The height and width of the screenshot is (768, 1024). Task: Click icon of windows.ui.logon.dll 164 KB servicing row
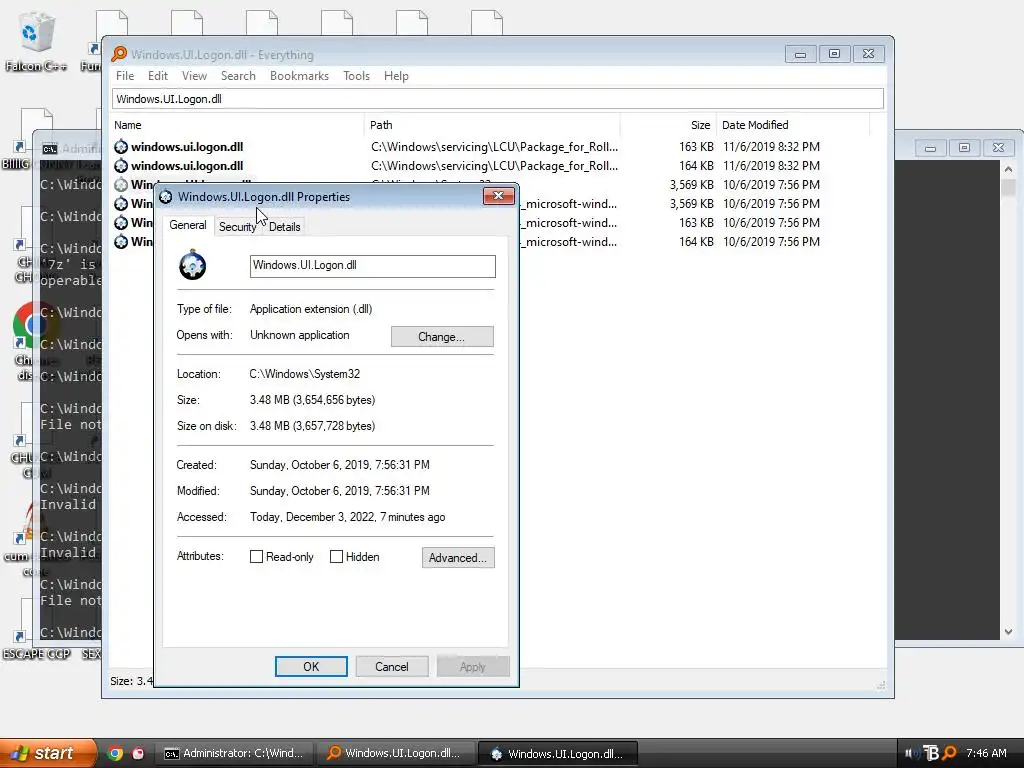click(x=121, y=166)
